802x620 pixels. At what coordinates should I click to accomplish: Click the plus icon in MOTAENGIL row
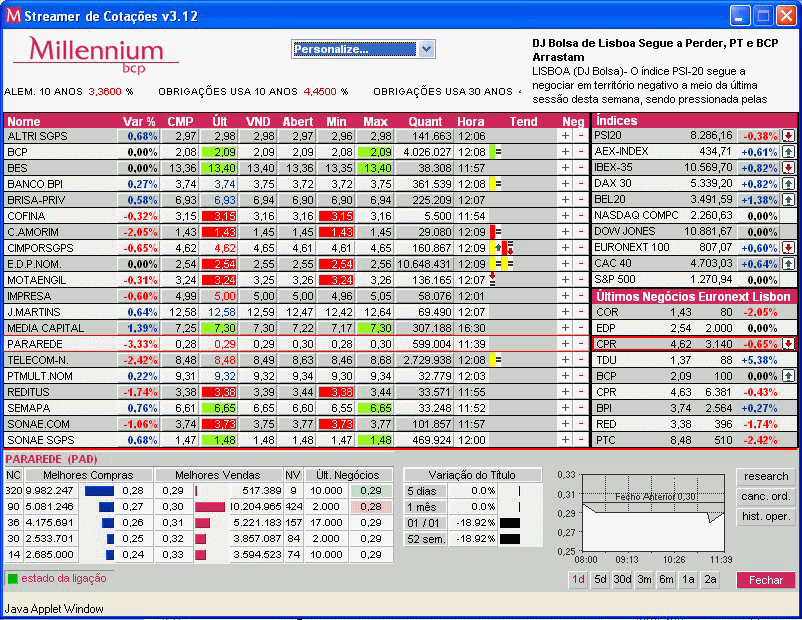pos(565,280)
